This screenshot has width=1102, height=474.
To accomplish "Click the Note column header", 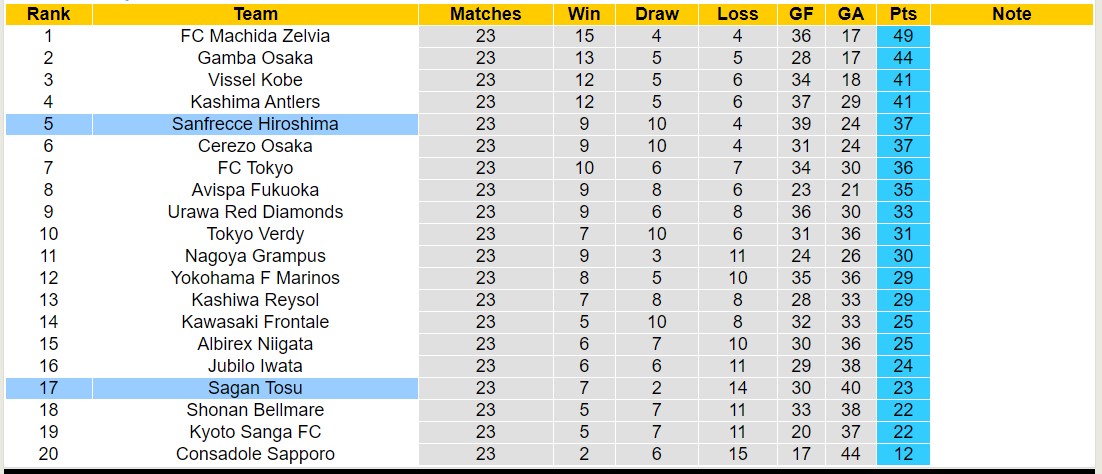I will pos(1011,14).
